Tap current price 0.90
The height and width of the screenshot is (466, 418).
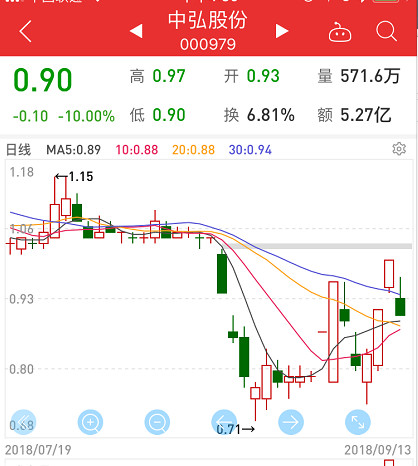(43, 80)
